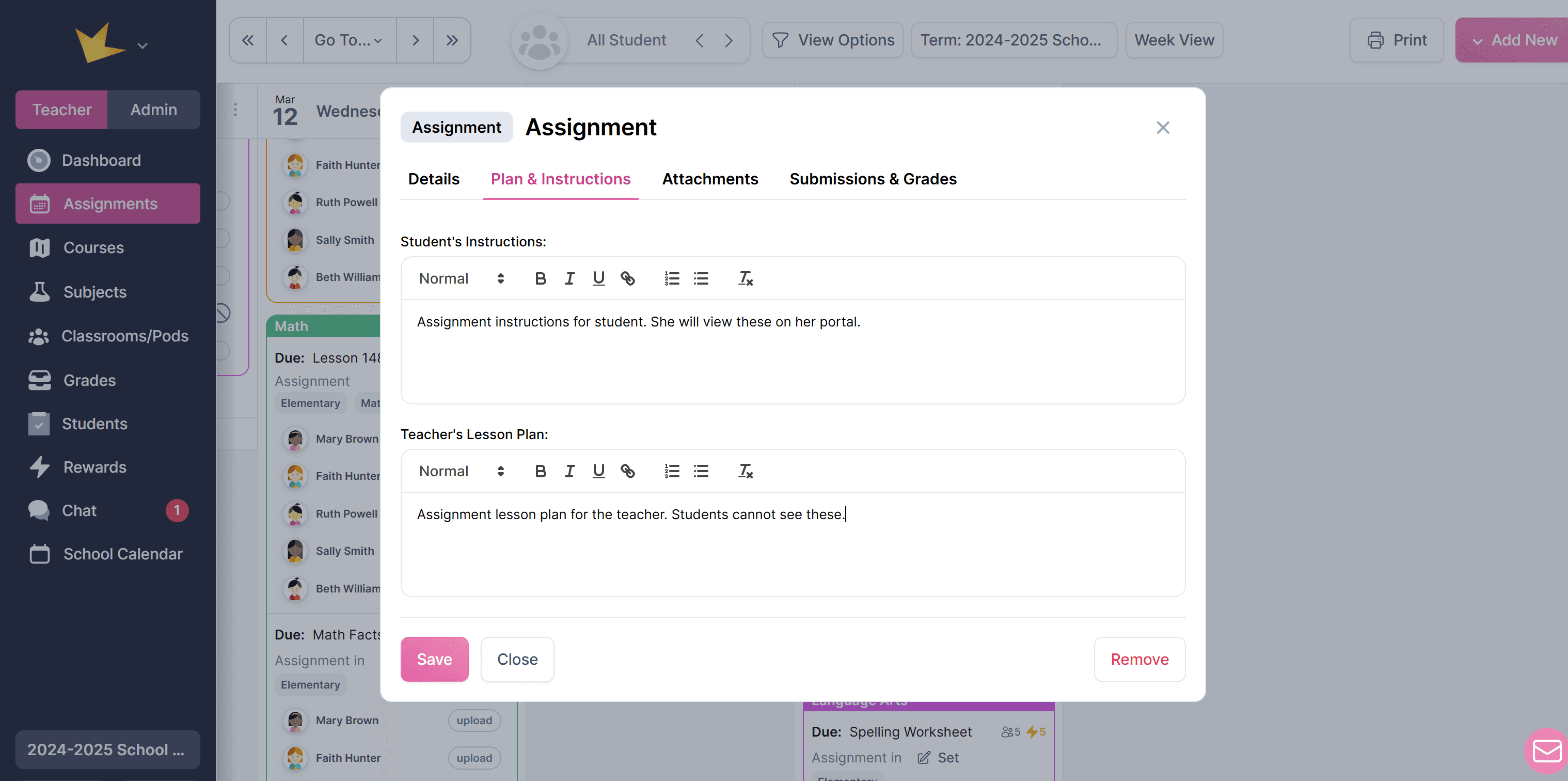Image resolution: width=1568 pixels, height=781 pixels.
Task: Click into Teacher's Lesson Plan text area
Action: (x=792, y=548)
